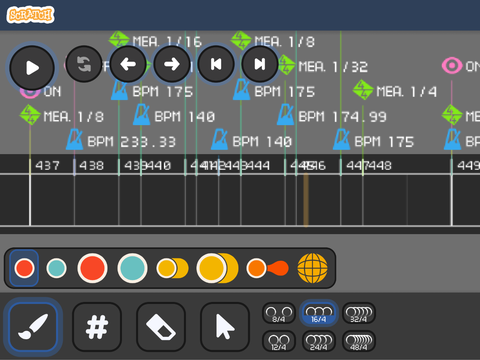This screenshot has width=480, height=360.
Task: Set note division to 24/4
Action: tap(319, 341)
